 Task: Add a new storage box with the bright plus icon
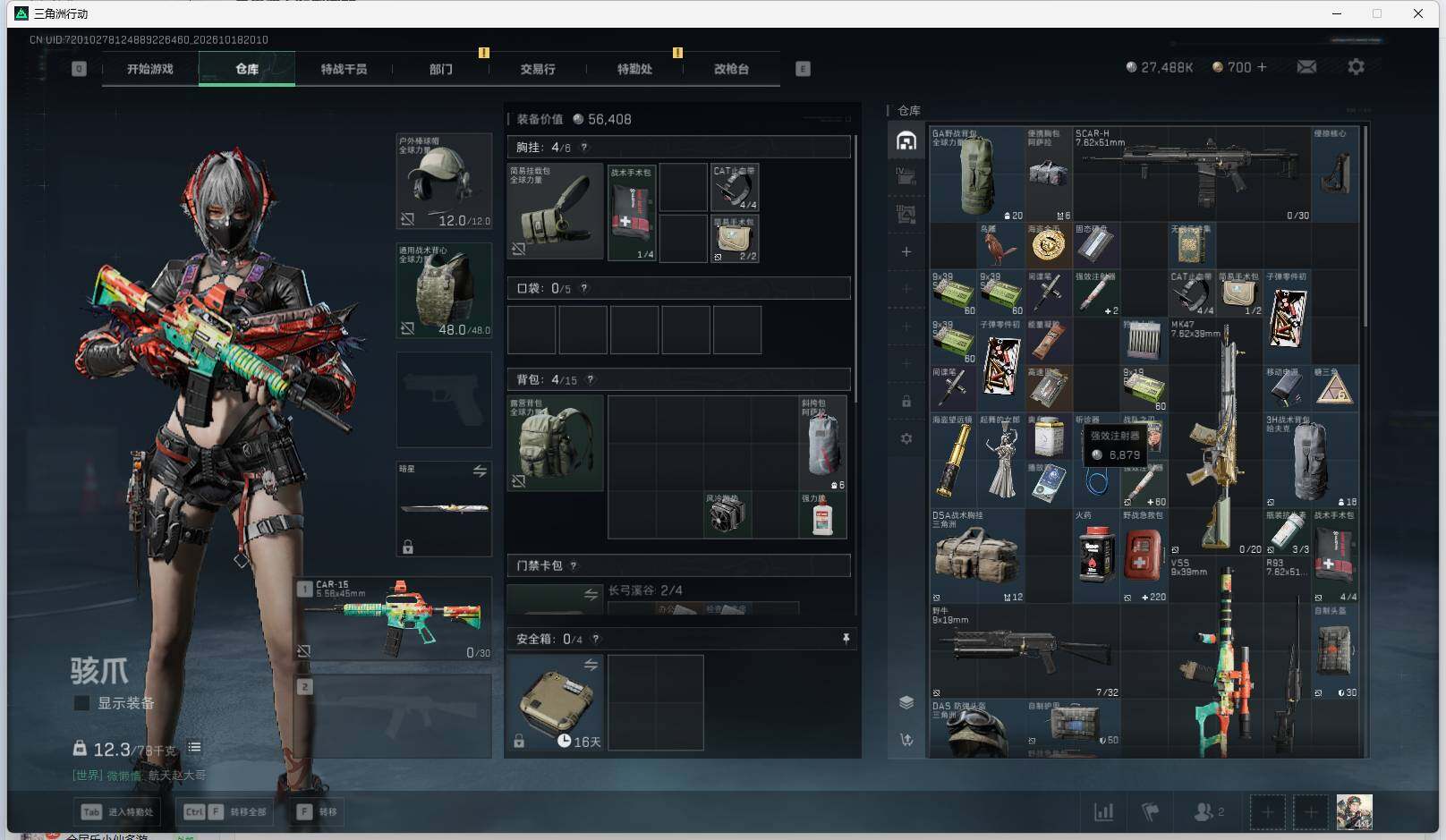(906, 252)
